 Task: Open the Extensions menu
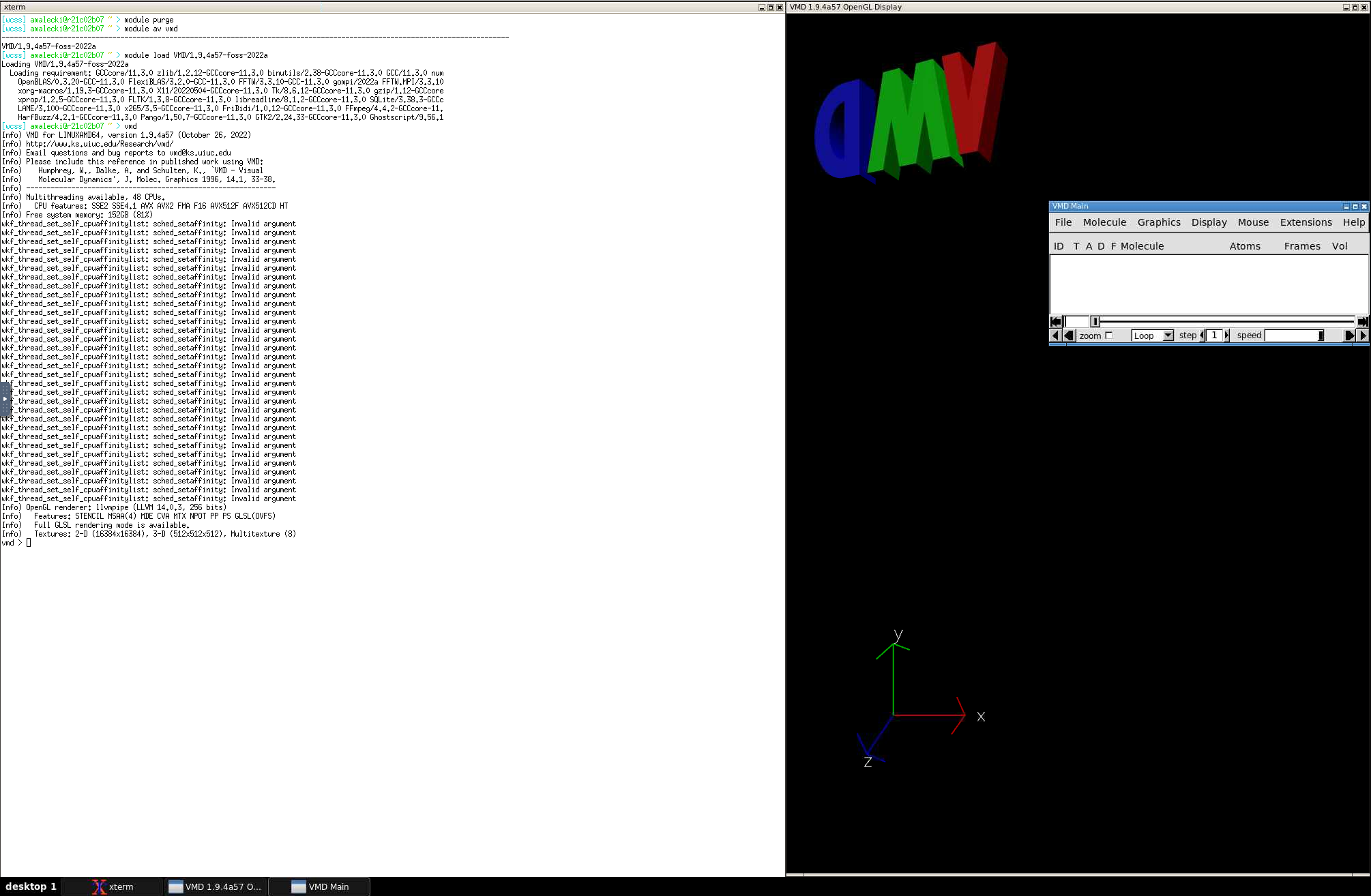[1306, 222]
